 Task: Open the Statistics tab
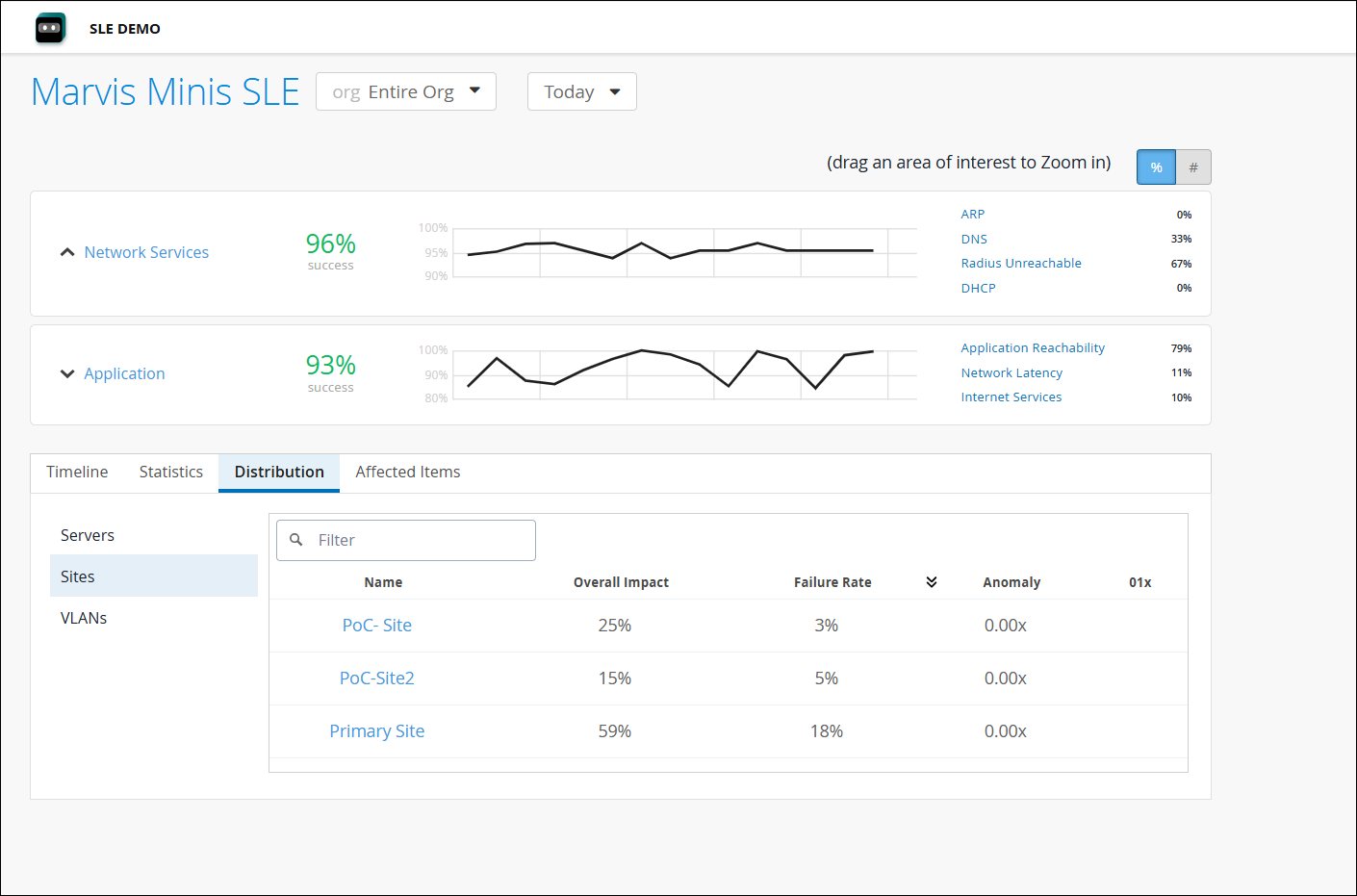[170, 472]
